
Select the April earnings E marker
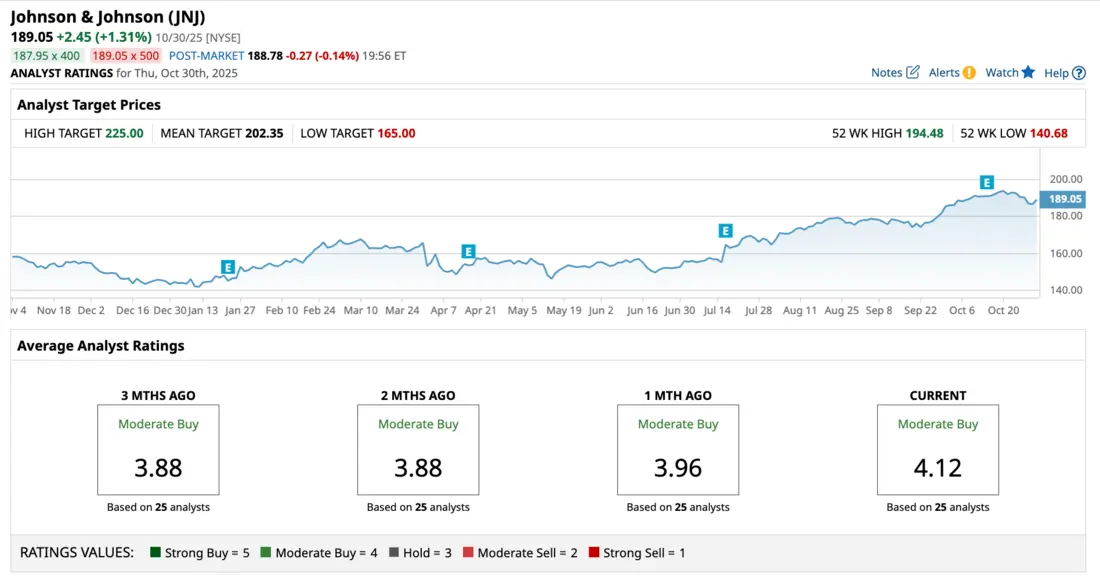tap(468, 252)
